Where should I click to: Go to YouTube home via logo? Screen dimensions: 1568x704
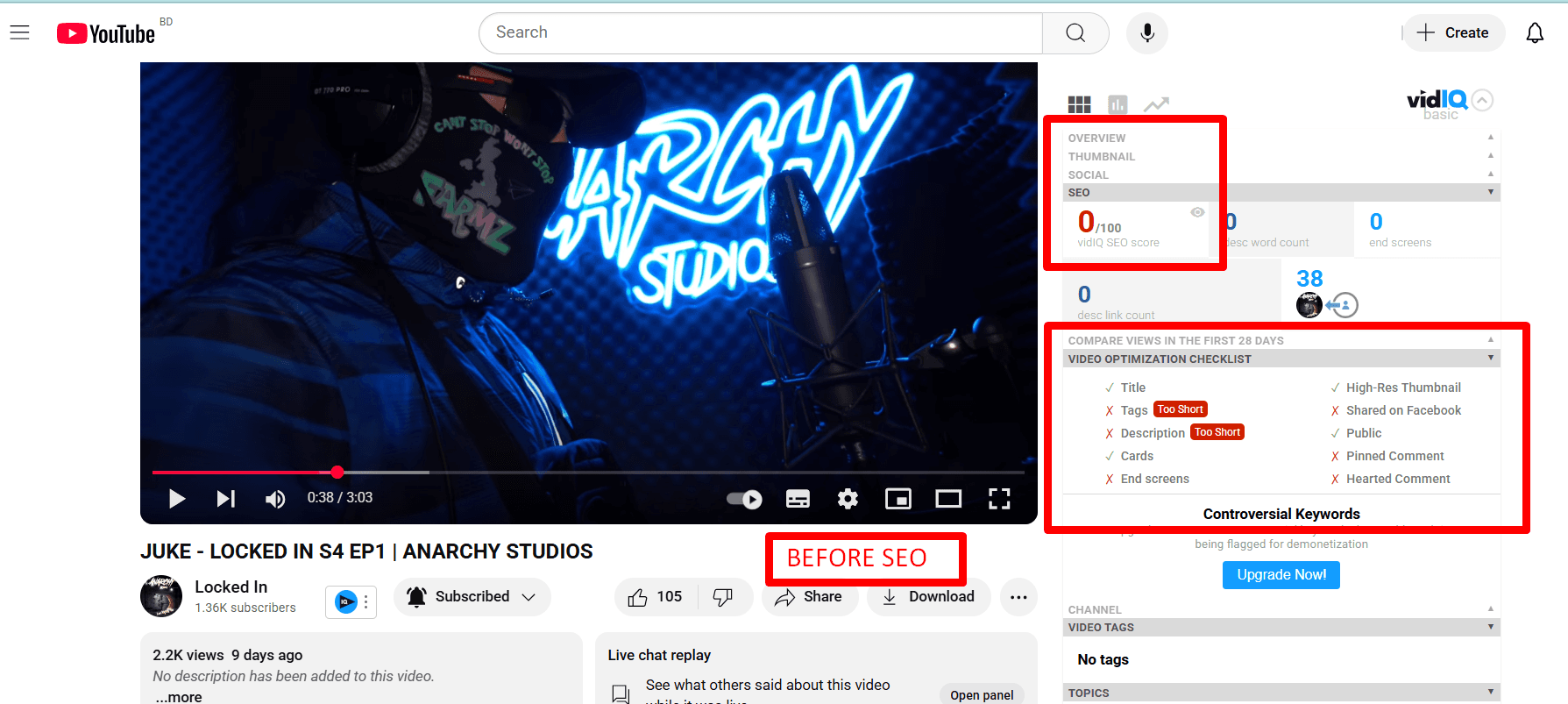coord(106,33)
